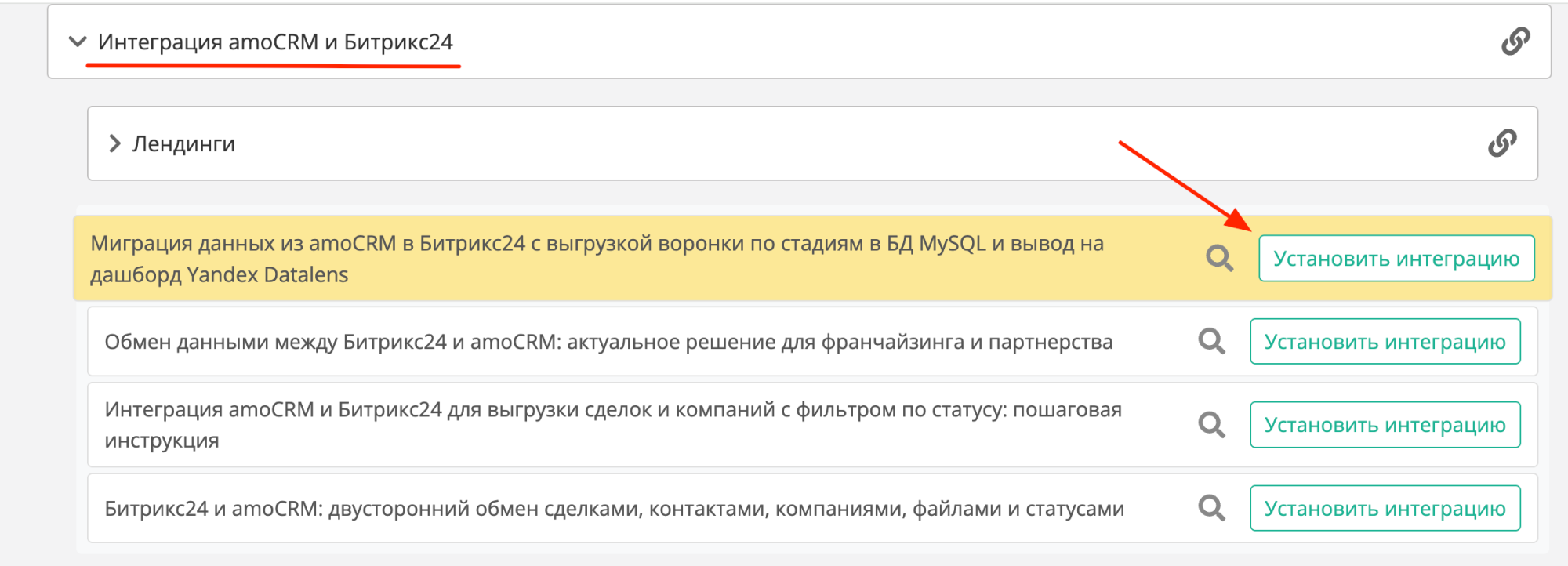
Task: Copy link to amoCRM и Битрикс24 section
Action: coord(1515,42)
